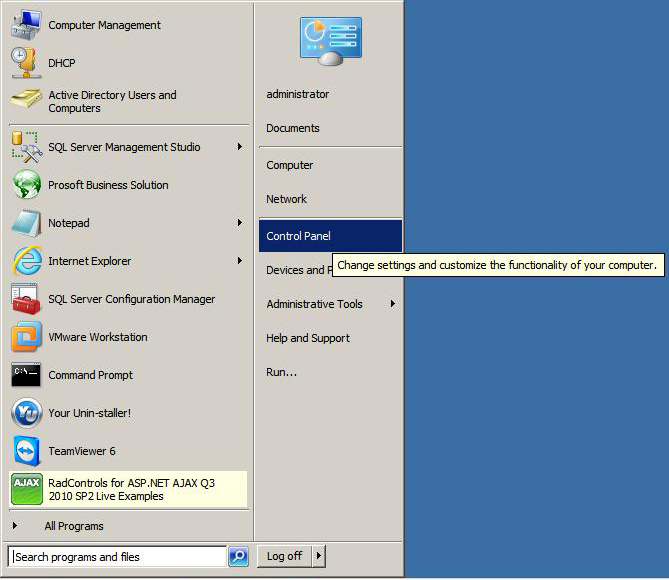Open Network from the start menu
This screenshot has width=669, height=580.
[286, 199]
